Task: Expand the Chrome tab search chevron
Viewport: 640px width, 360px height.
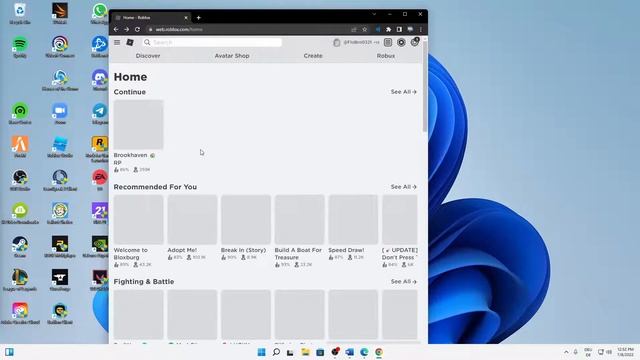Action: 374,14
